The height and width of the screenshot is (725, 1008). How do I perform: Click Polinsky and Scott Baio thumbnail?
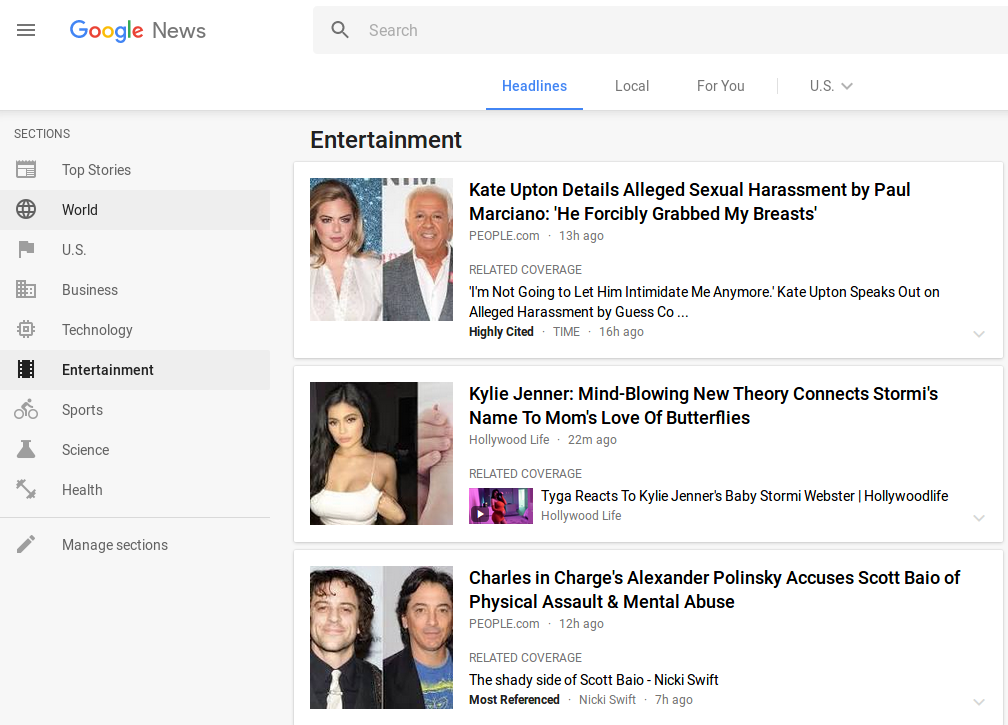pyautogui.click(x=381, y=638)
